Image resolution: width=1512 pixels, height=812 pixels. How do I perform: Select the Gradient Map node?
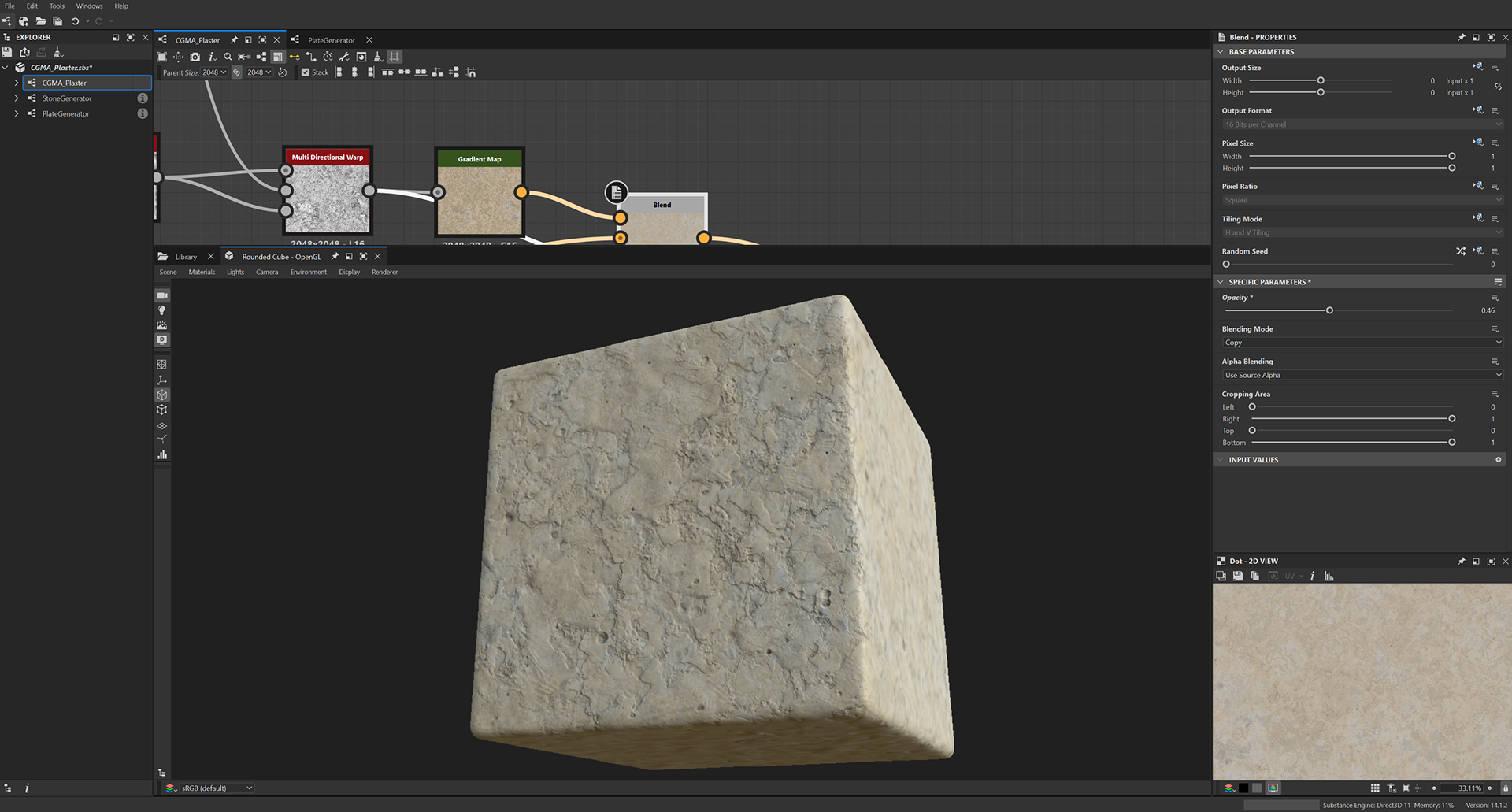480,191
